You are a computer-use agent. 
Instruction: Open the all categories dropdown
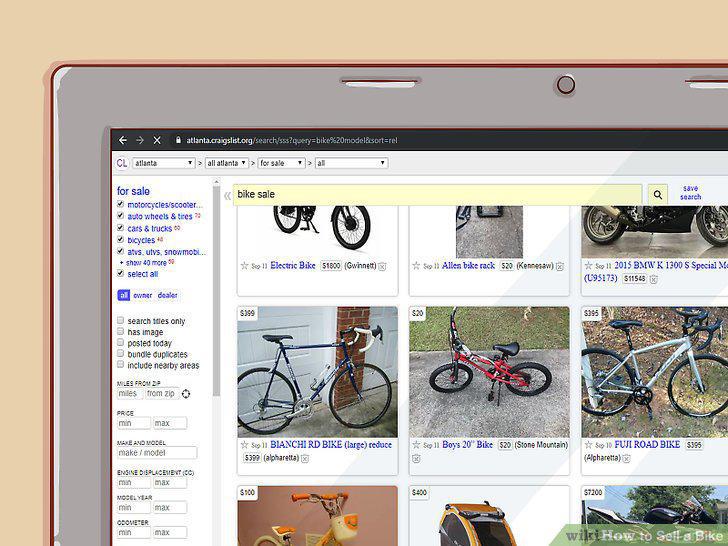point(351,163)
